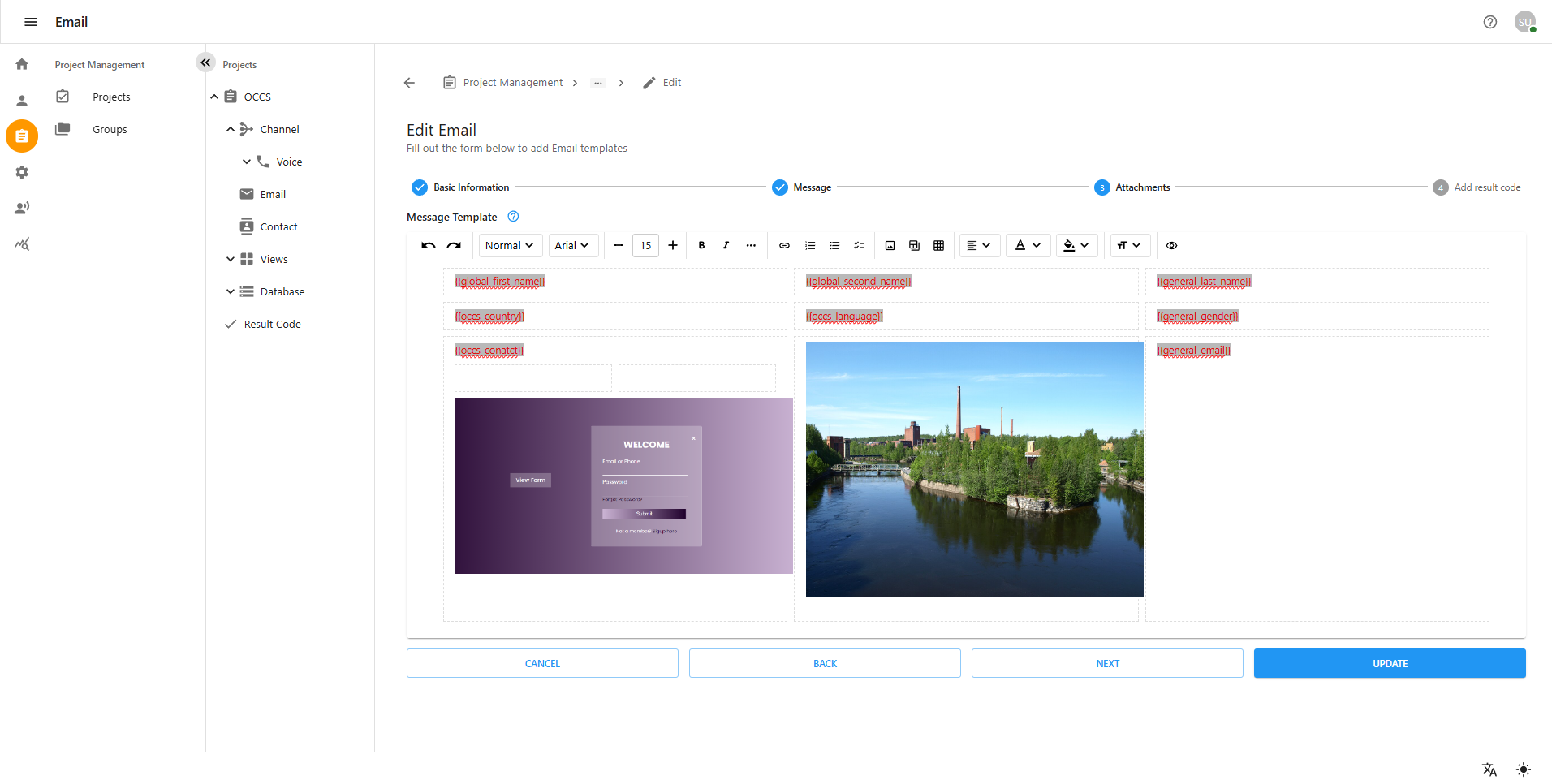Apply numbered list formatting
The image size is (1552, 784).
pos(809,245)
